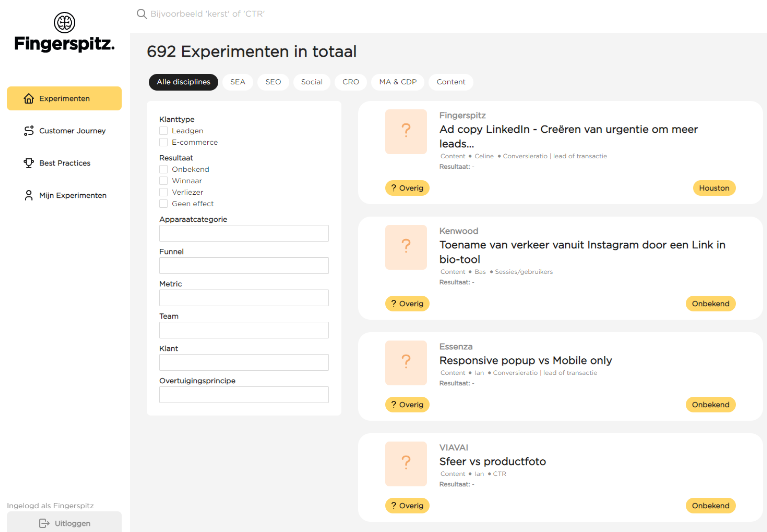
Task: Switch to the SEO discipline tab
Action: pyautogui.click(x=273, y=82)
